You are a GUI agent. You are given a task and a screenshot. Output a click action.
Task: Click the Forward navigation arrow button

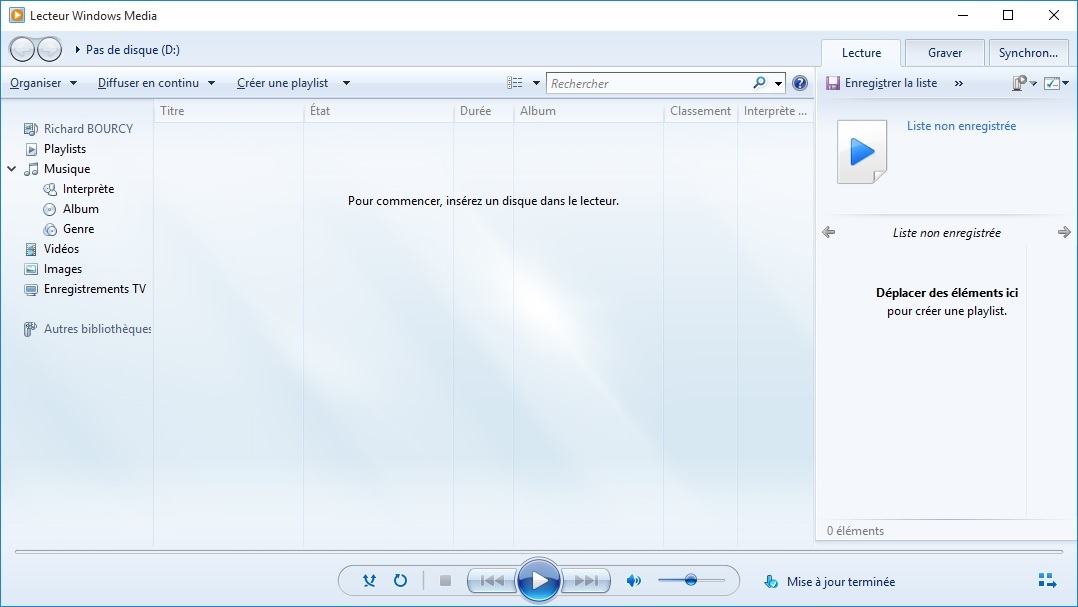click(50, 49)
